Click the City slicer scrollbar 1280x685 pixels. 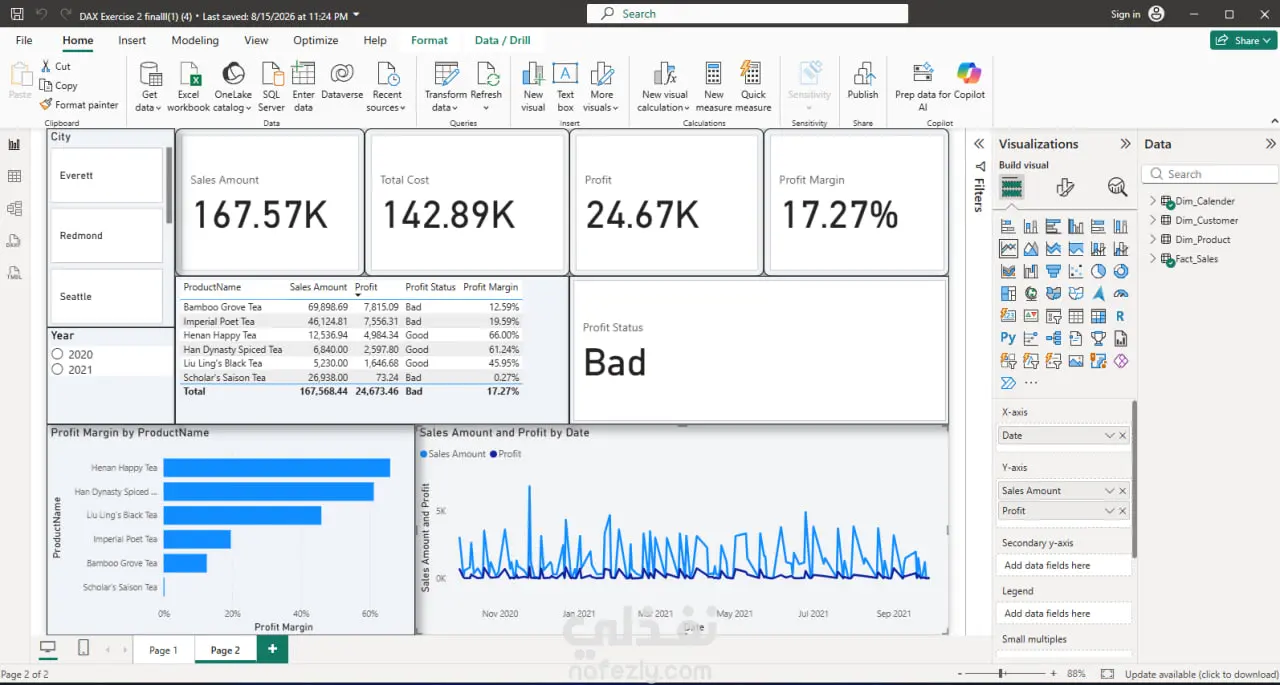point(169,185)
